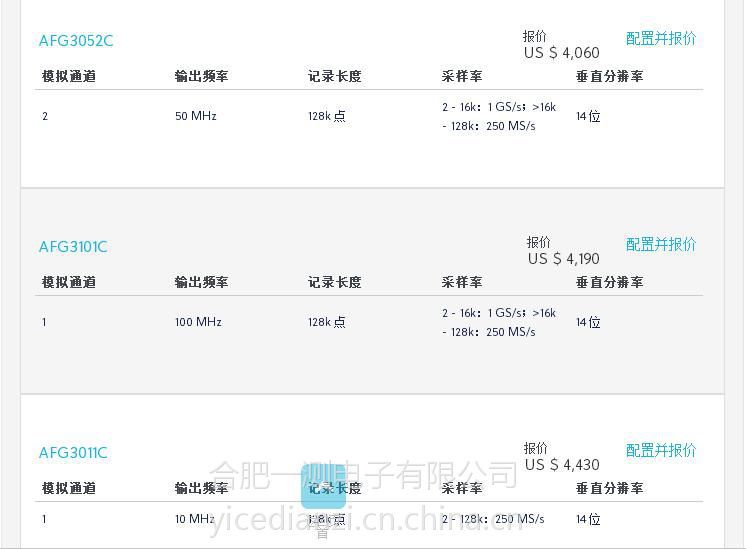
Task: Click 输出频率 header under AFG3052C
Action: (201, 76)
